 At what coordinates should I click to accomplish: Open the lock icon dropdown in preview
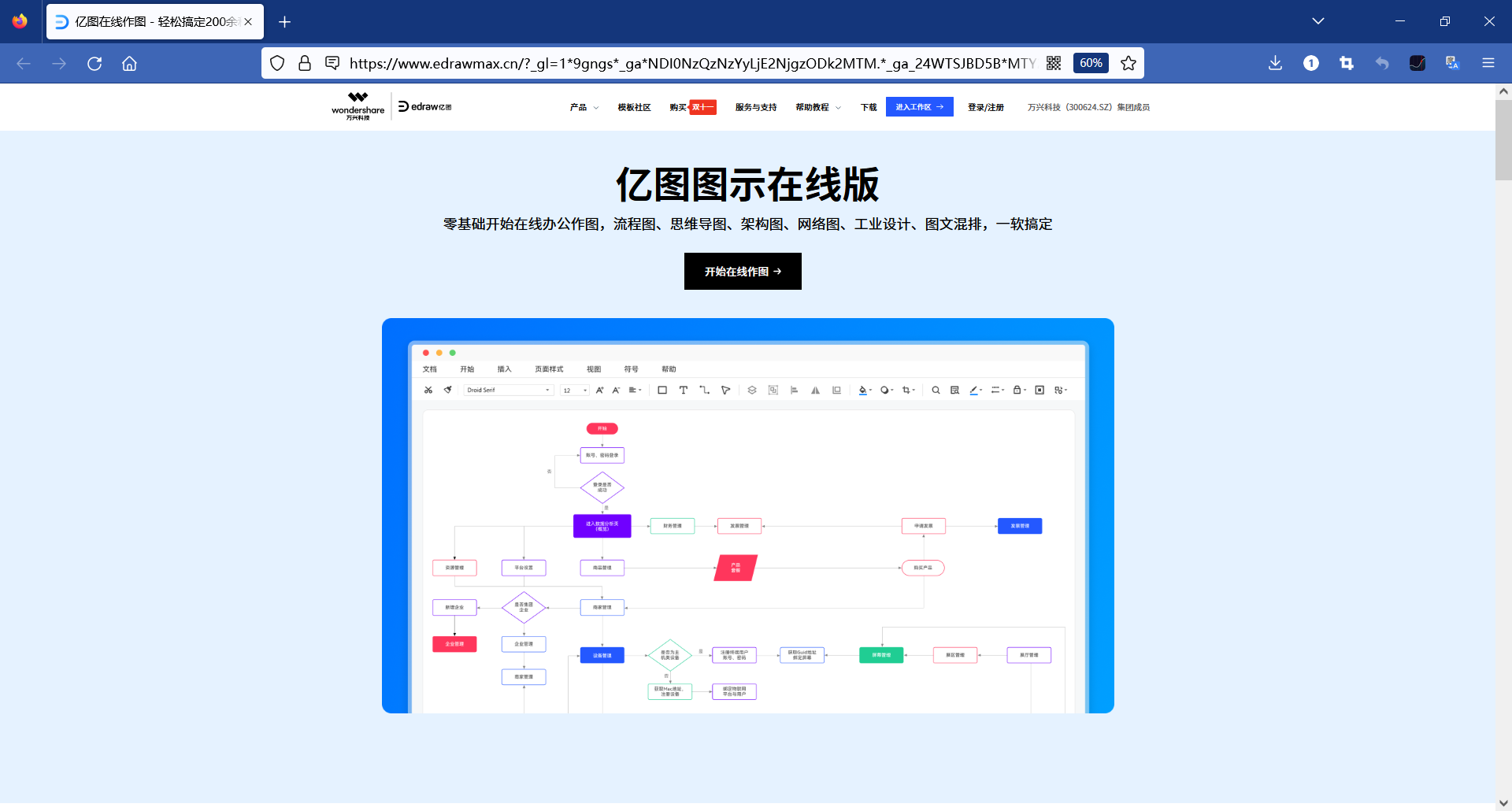1019,390
